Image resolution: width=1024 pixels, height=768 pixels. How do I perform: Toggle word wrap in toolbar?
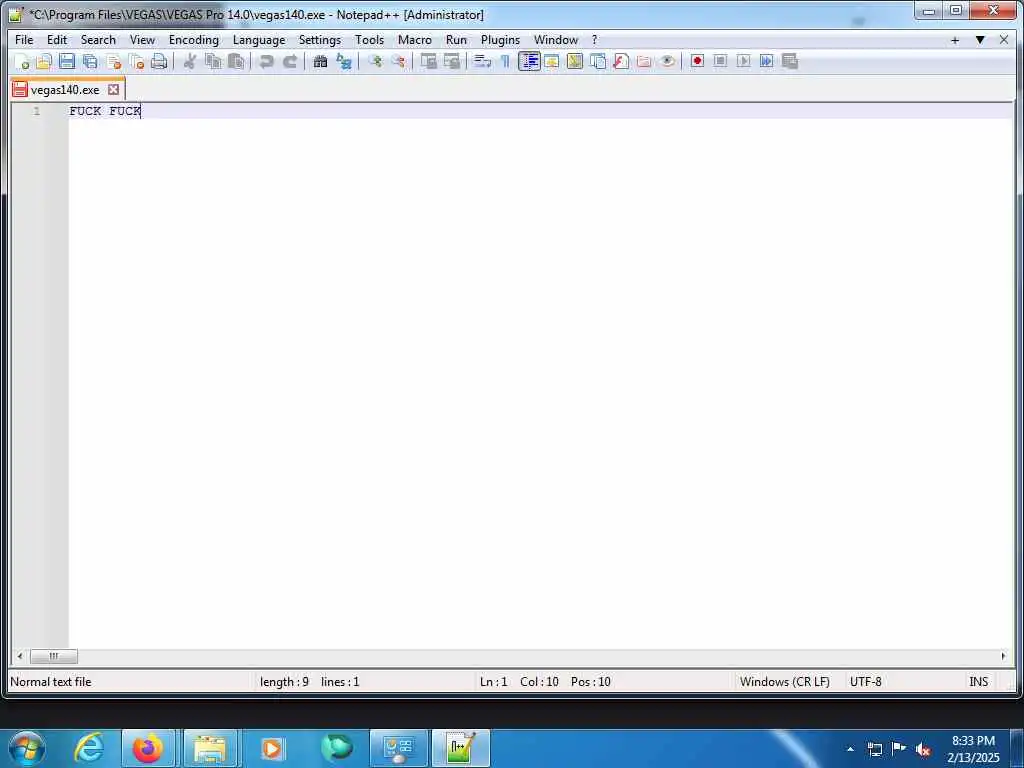tap(482, 61)
